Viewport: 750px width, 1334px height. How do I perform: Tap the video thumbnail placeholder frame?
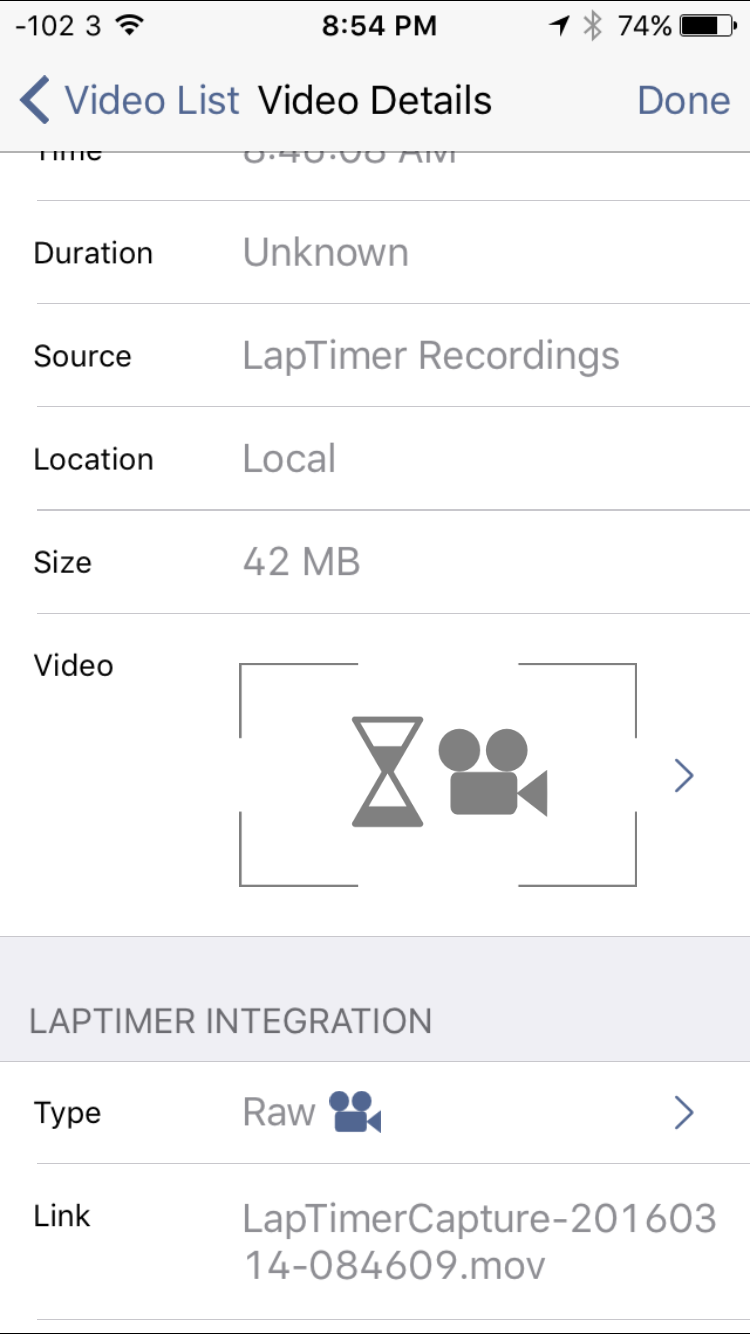pyautogui.click(x=438, y=774)
